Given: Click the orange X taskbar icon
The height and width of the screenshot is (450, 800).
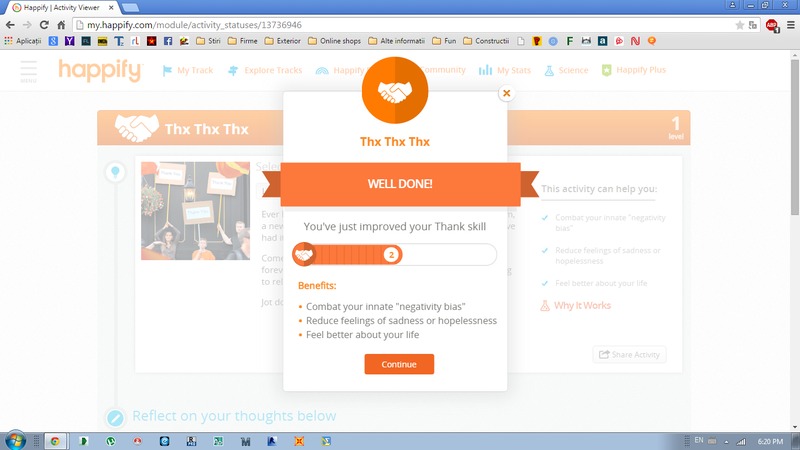Looking at the screenshot, I should (x=299, y=441).
